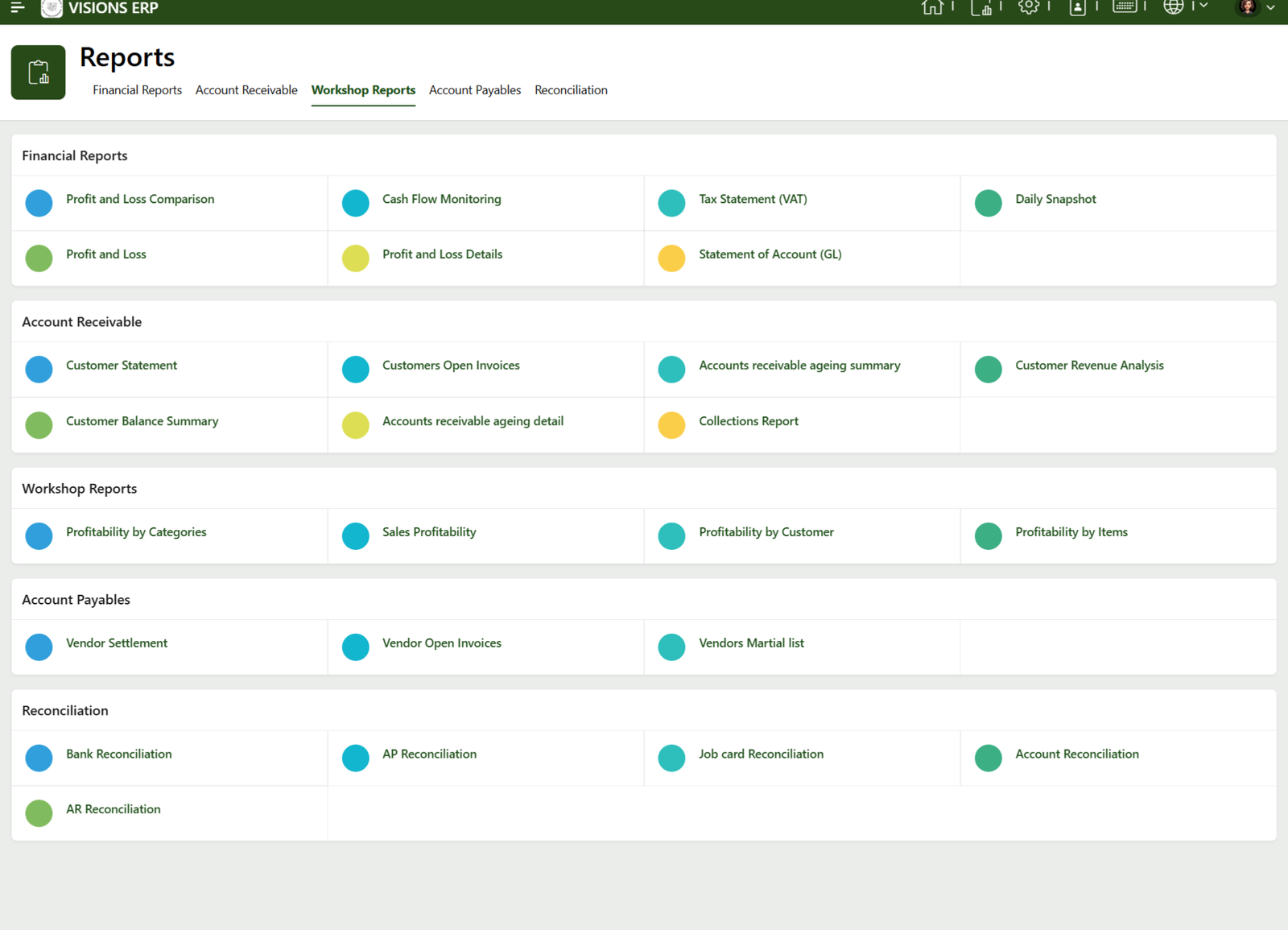Click the keyboard icon in the header
This screenshot has height=930, width=1288.
point(1125,7)
